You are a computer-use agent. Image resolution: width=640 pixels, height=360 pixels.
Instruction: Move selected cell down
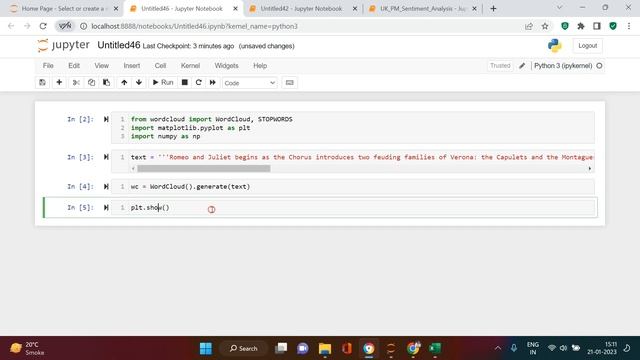(139, 82)
